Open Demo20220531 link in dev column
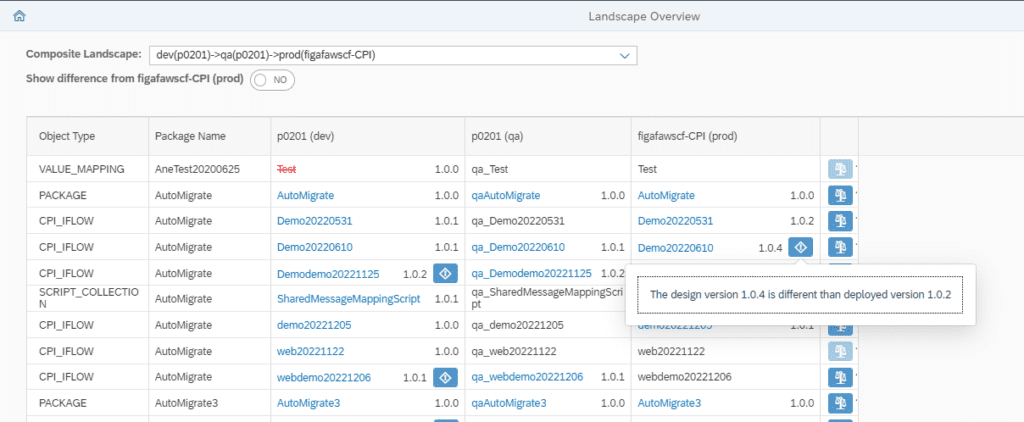 pyautogui.click(x=315, y=221)
